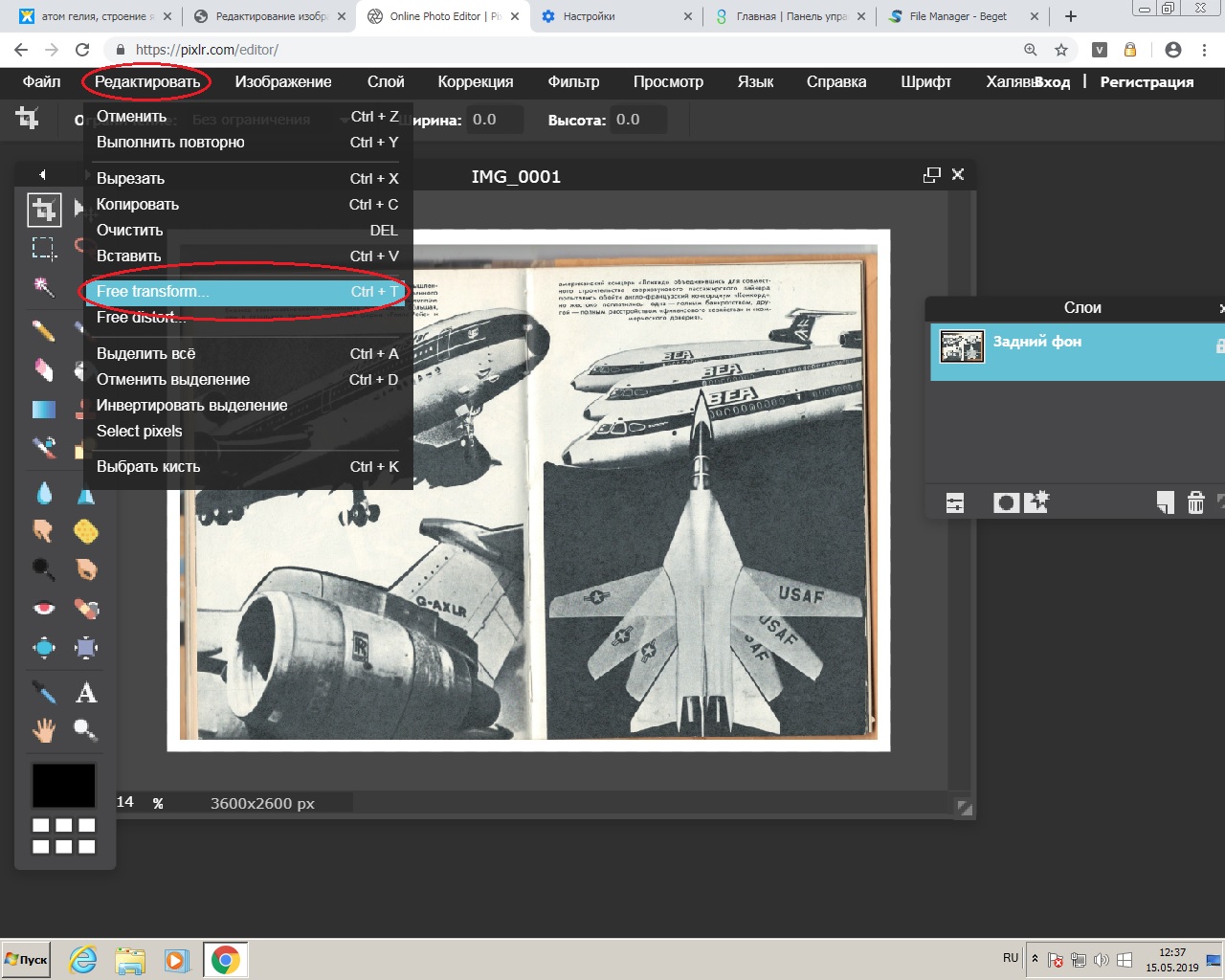Select the Sharpen triangle tool

coord(86,496)
